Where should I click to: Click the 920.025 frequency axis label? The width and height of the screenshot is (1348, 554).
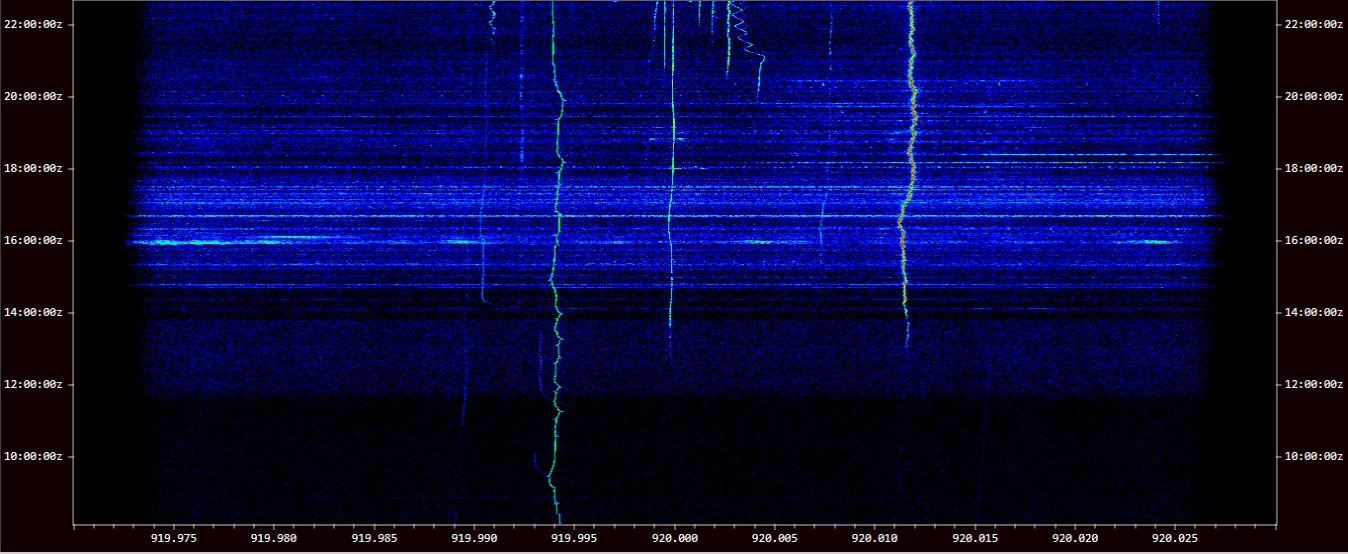point(1174,537)
